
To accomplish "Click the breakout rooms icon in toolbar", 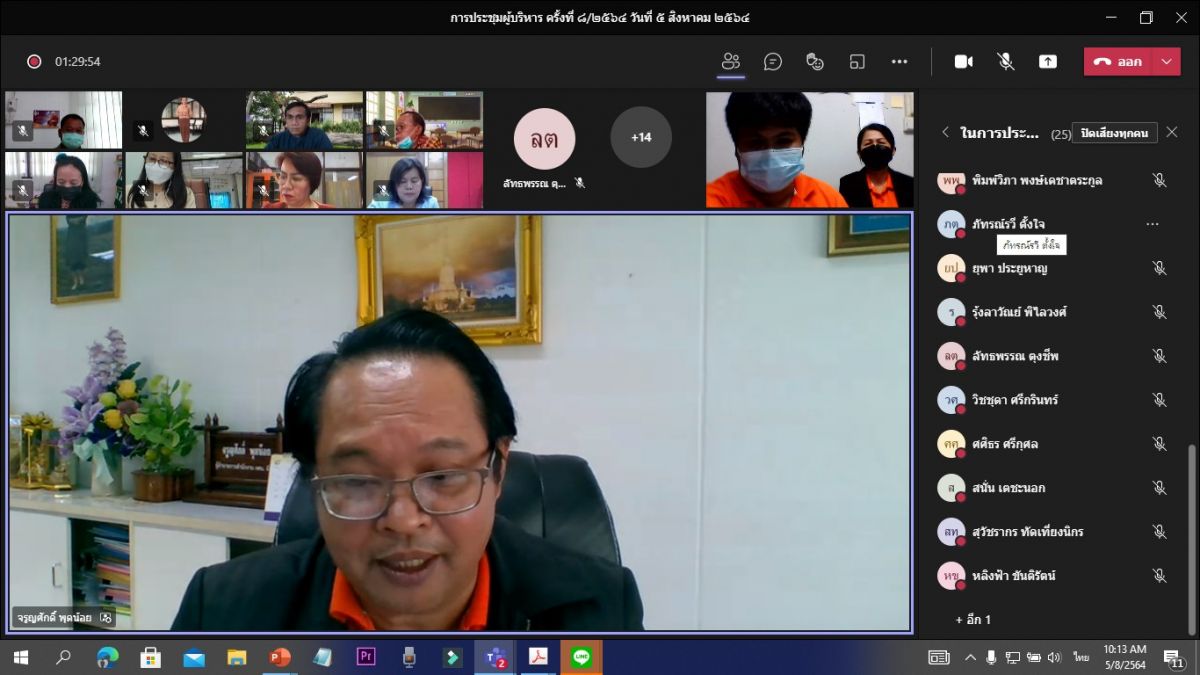I will pyautogui.click(x=857, y=61).
